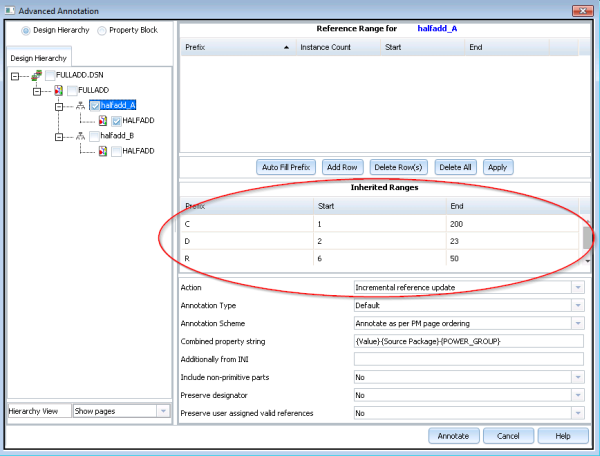Image resolution: width=600 pixels, height=456 pixels.
Task: Click the Advanced Annotation title bar icon
Action: click(x=10, y=9)
